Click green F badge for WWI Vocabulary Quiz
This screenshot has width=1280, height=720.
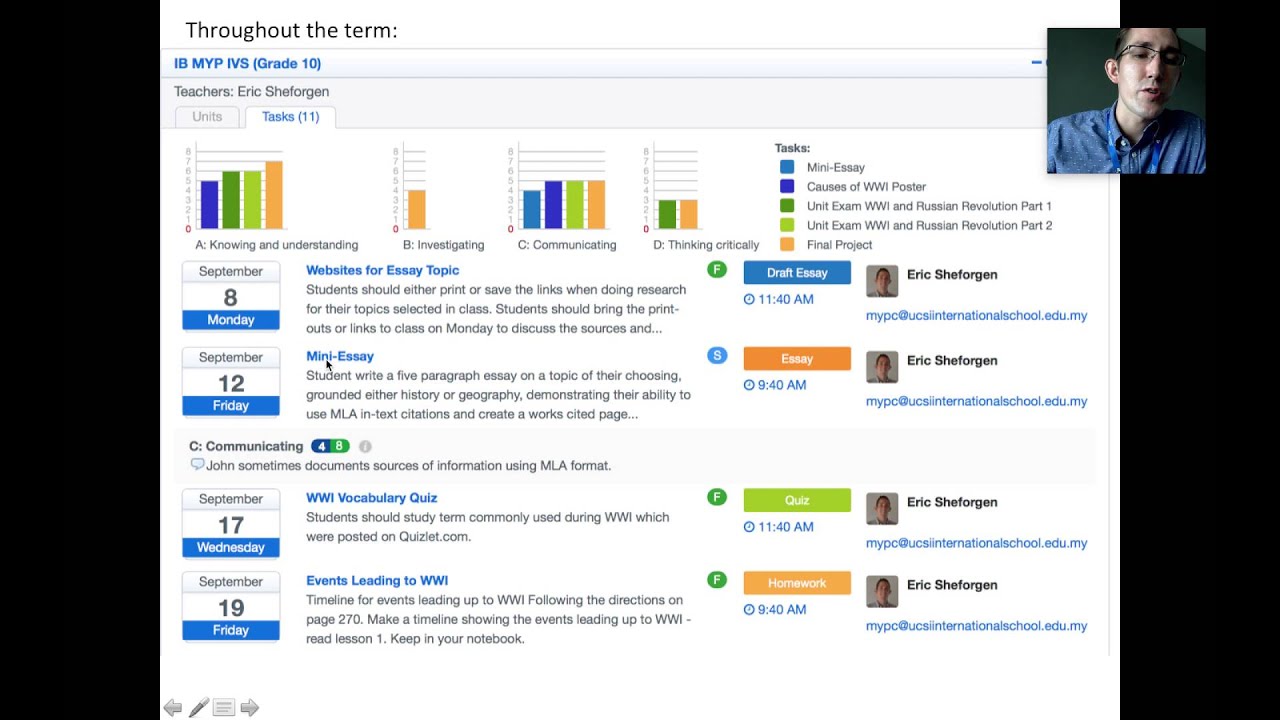tap(716, 498)
